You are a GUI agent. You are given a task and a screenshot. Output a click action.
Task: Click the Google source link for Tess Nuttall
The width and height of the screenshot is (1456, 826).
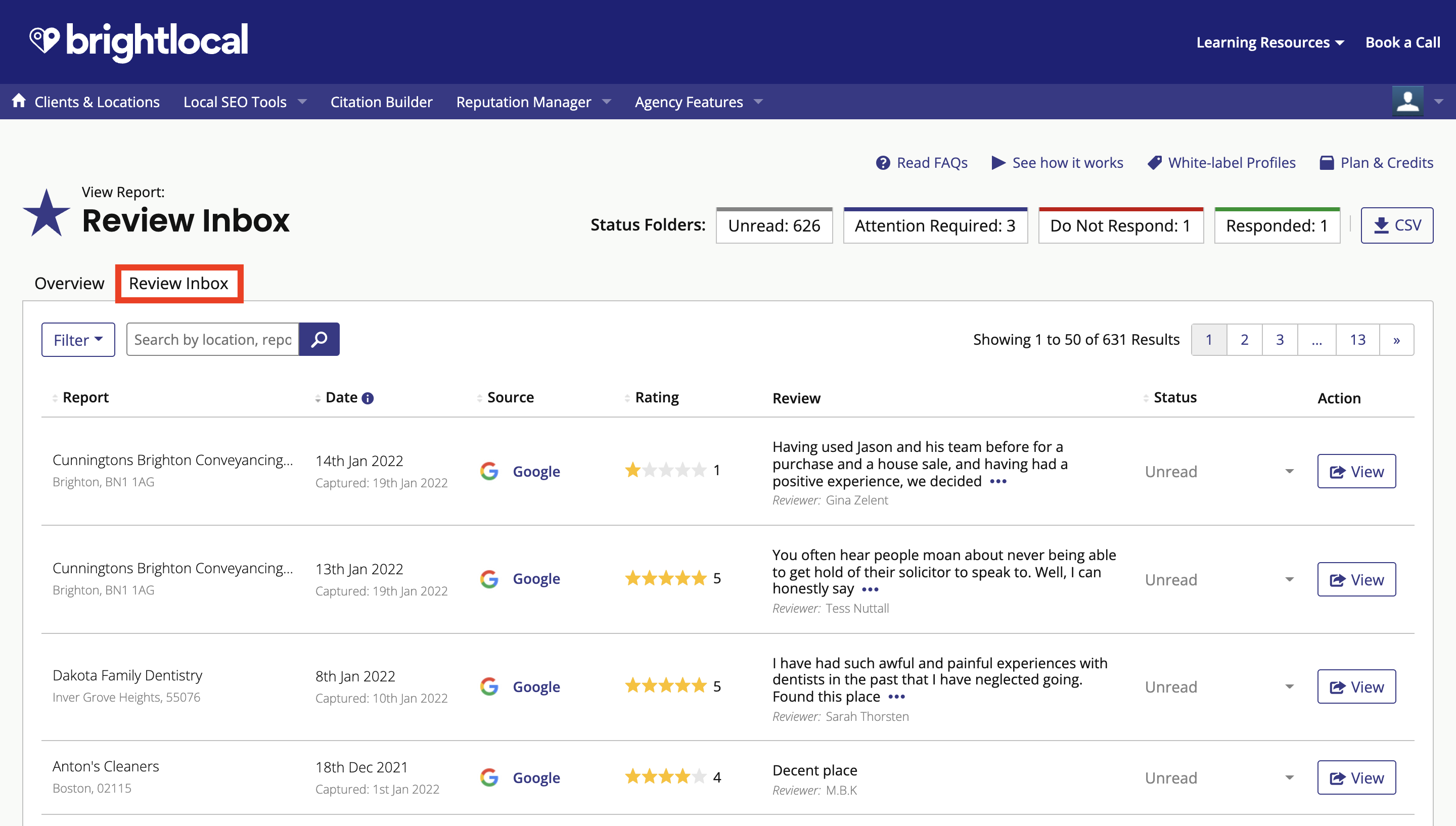536,579
